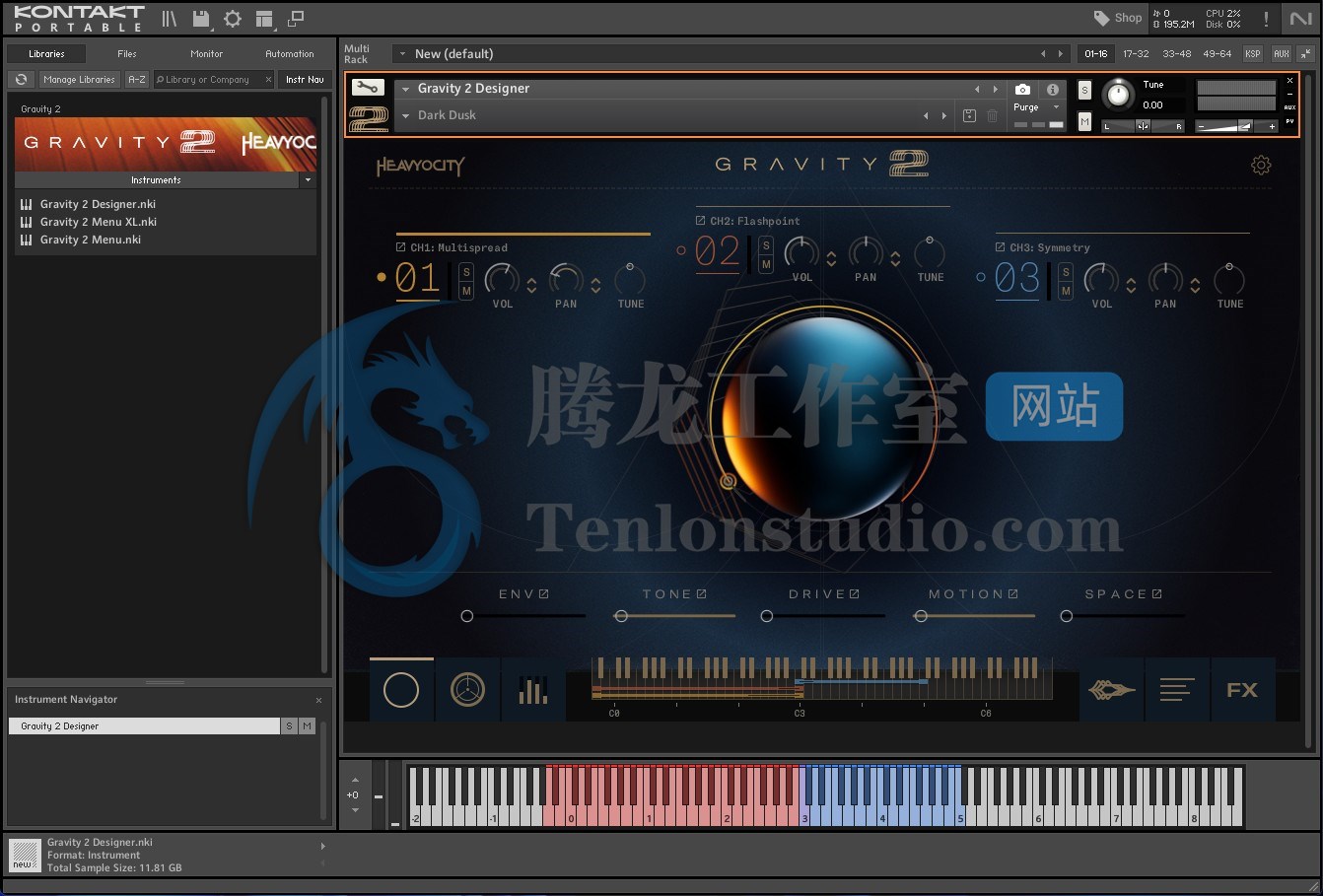Expand the Gravity 2 Instruments dropdown arrow
Image resolution: width=1323 pixels, height=896 pixels.
(308, 180)
